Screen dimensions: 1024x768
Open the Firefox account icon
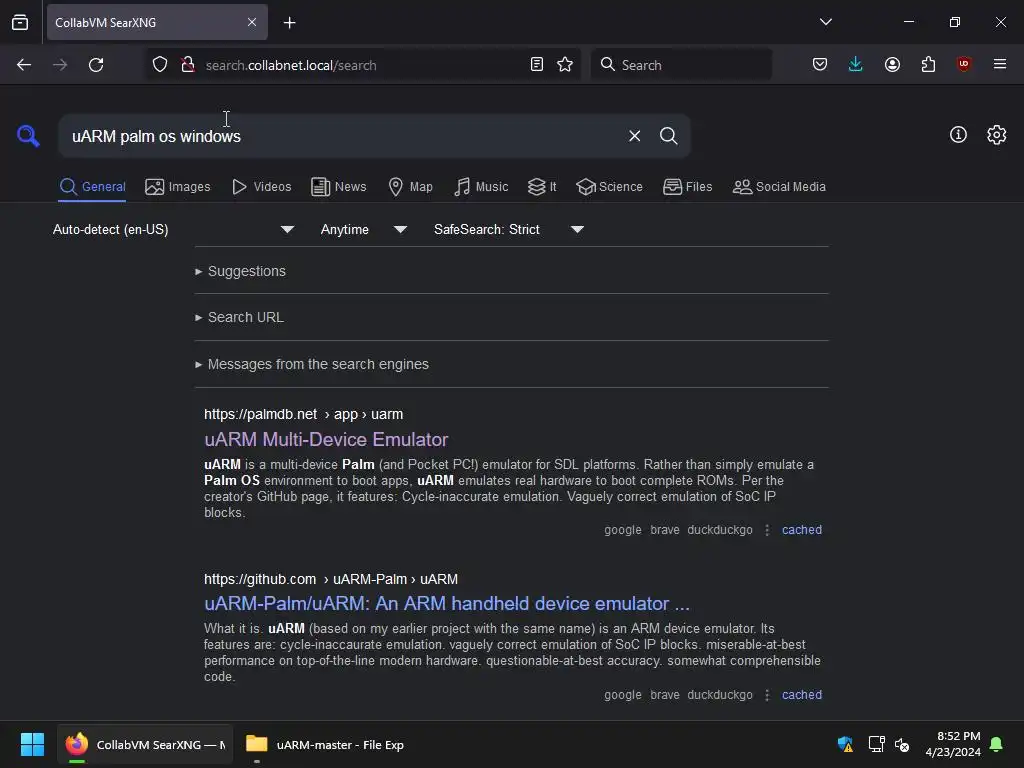pyautogui.click(x=892, y=64)
